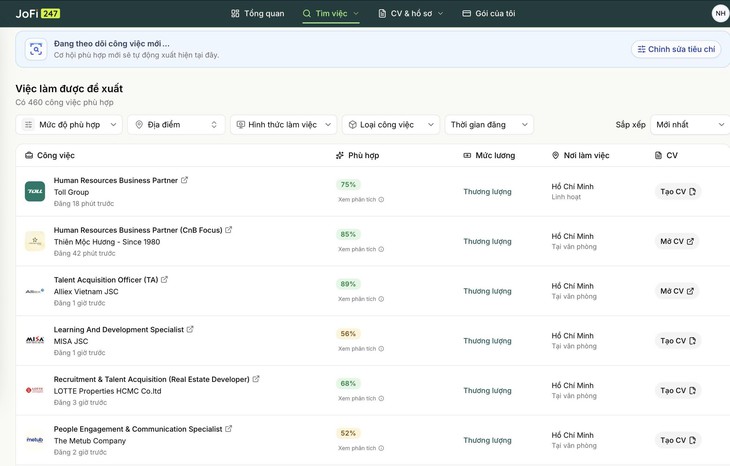The width and height of the screenshot is (730, 466).
Task: Click Xem phân tích for 75% match
Action: pyautogui.click(x=361, y=200)
